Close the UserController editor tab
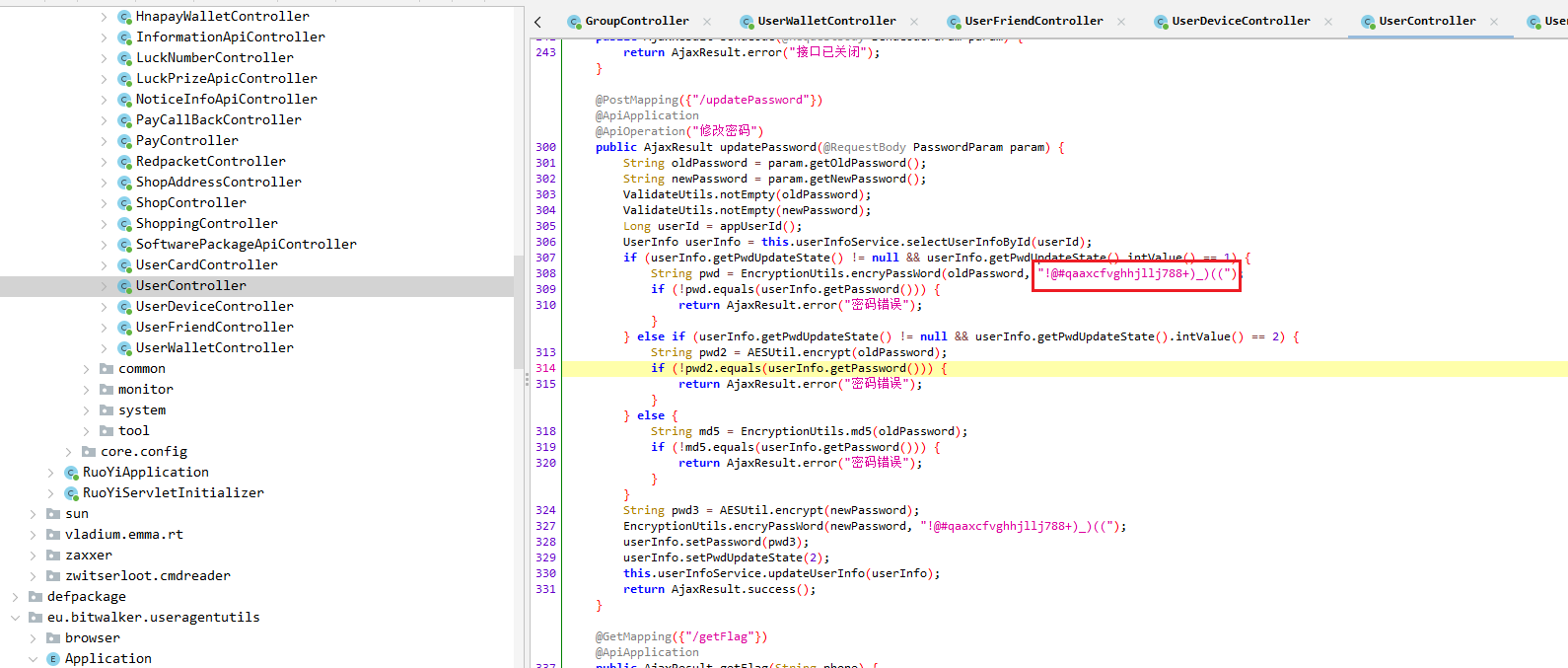 1495,21
